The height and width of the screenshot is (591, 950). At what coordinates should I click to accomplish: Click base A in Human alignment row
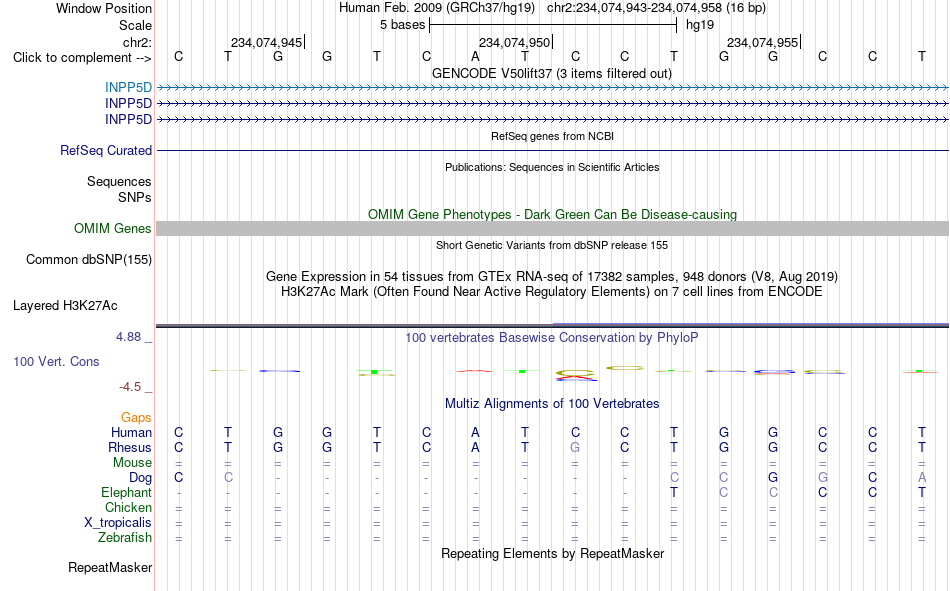(x=475, y=432)
